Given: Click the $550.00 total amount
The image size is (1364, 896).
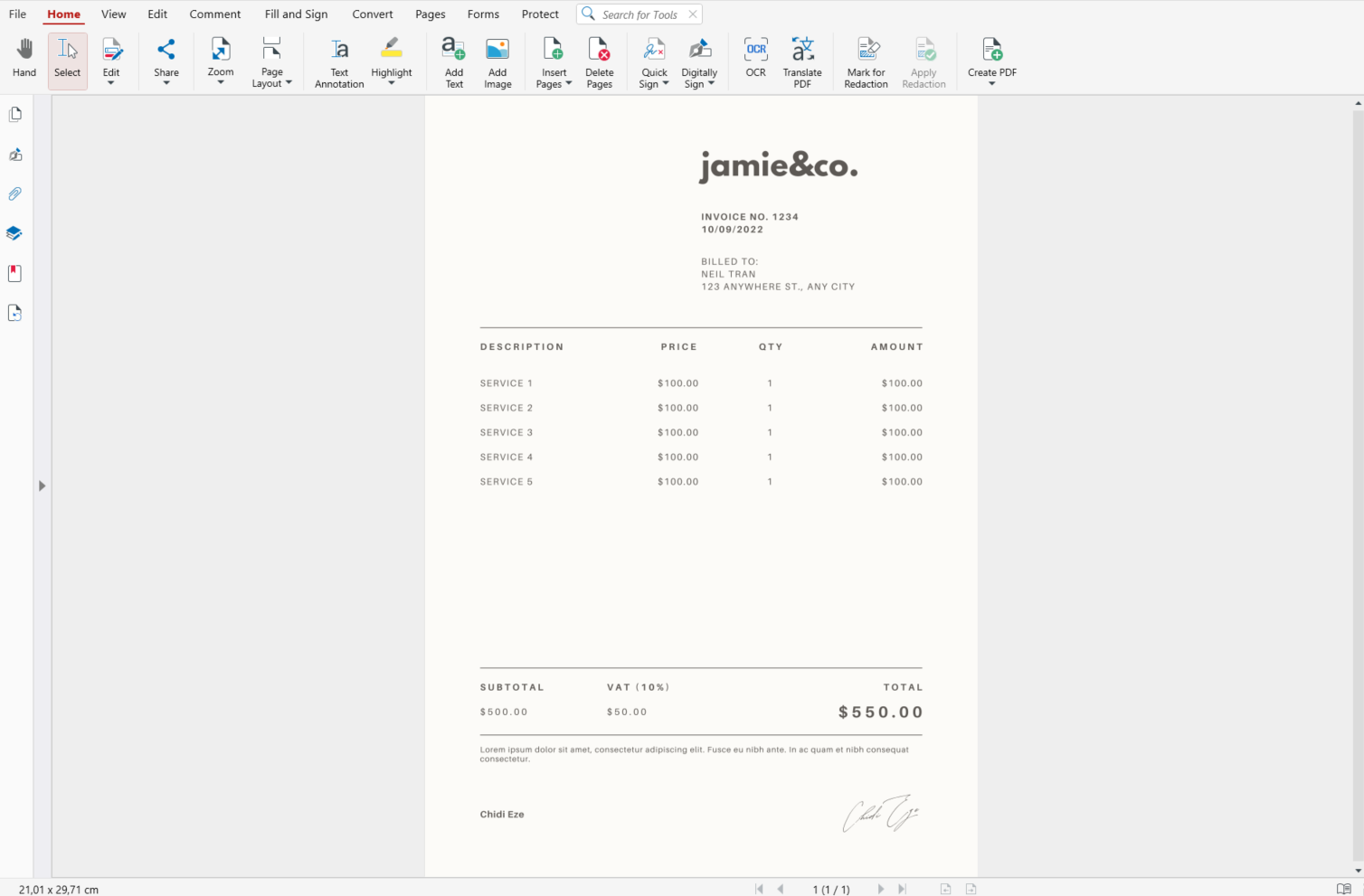Looking at the screenshot, I should (881, 712).
